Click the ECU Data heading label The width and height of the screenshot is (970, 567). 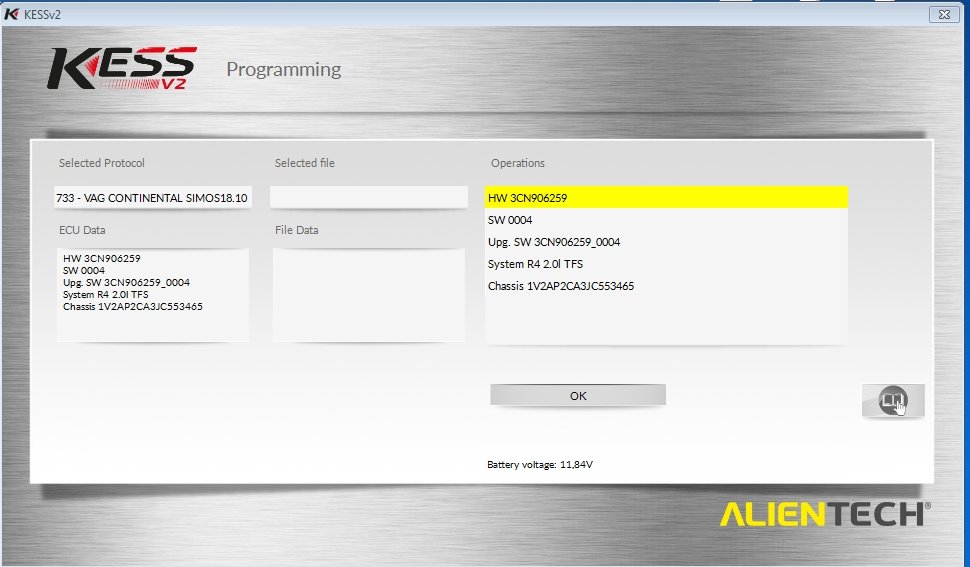pos(82,230)
